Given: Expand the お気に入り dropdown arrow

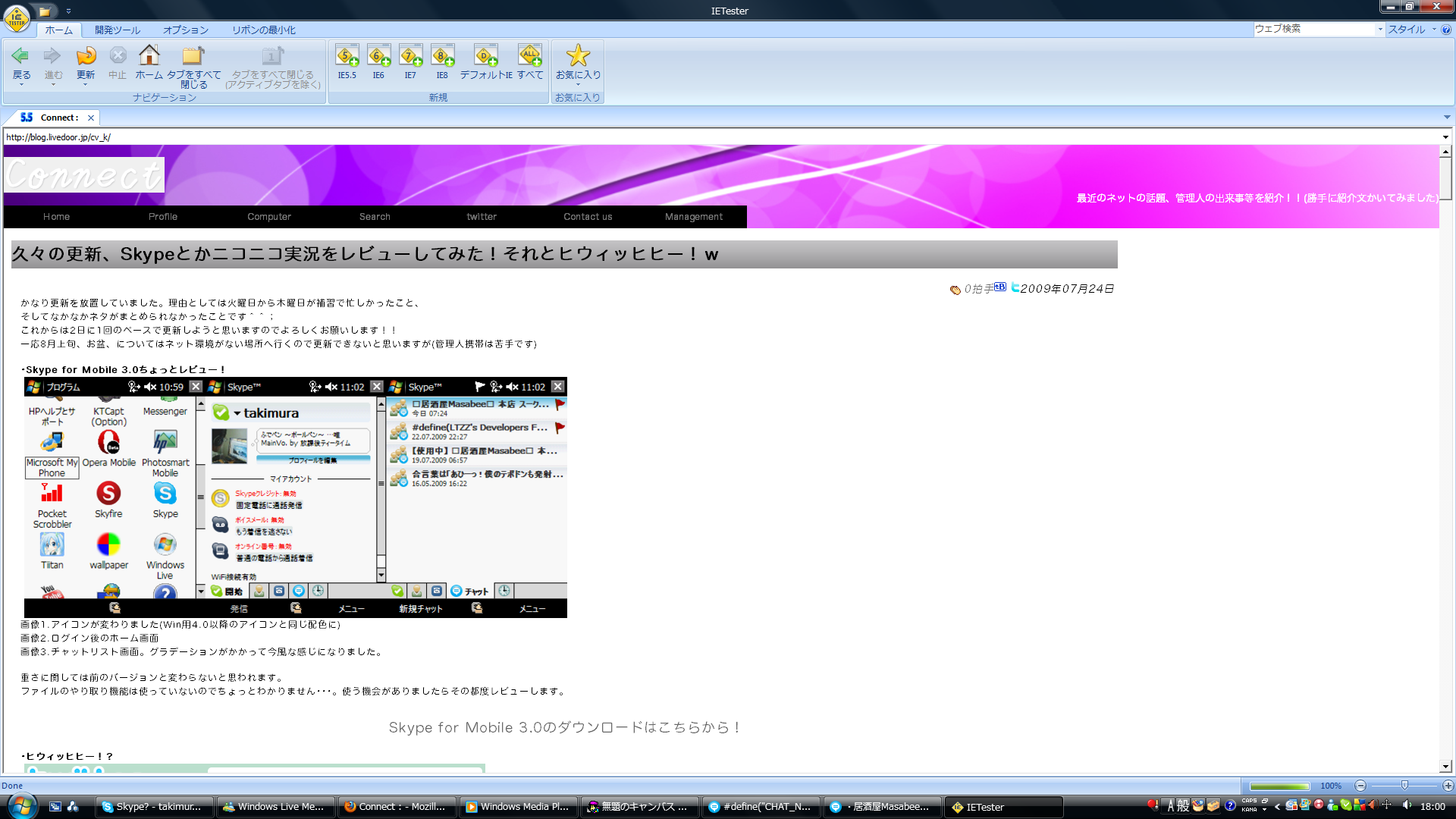Looking at the screenshot, I should (x=578, y=85).
